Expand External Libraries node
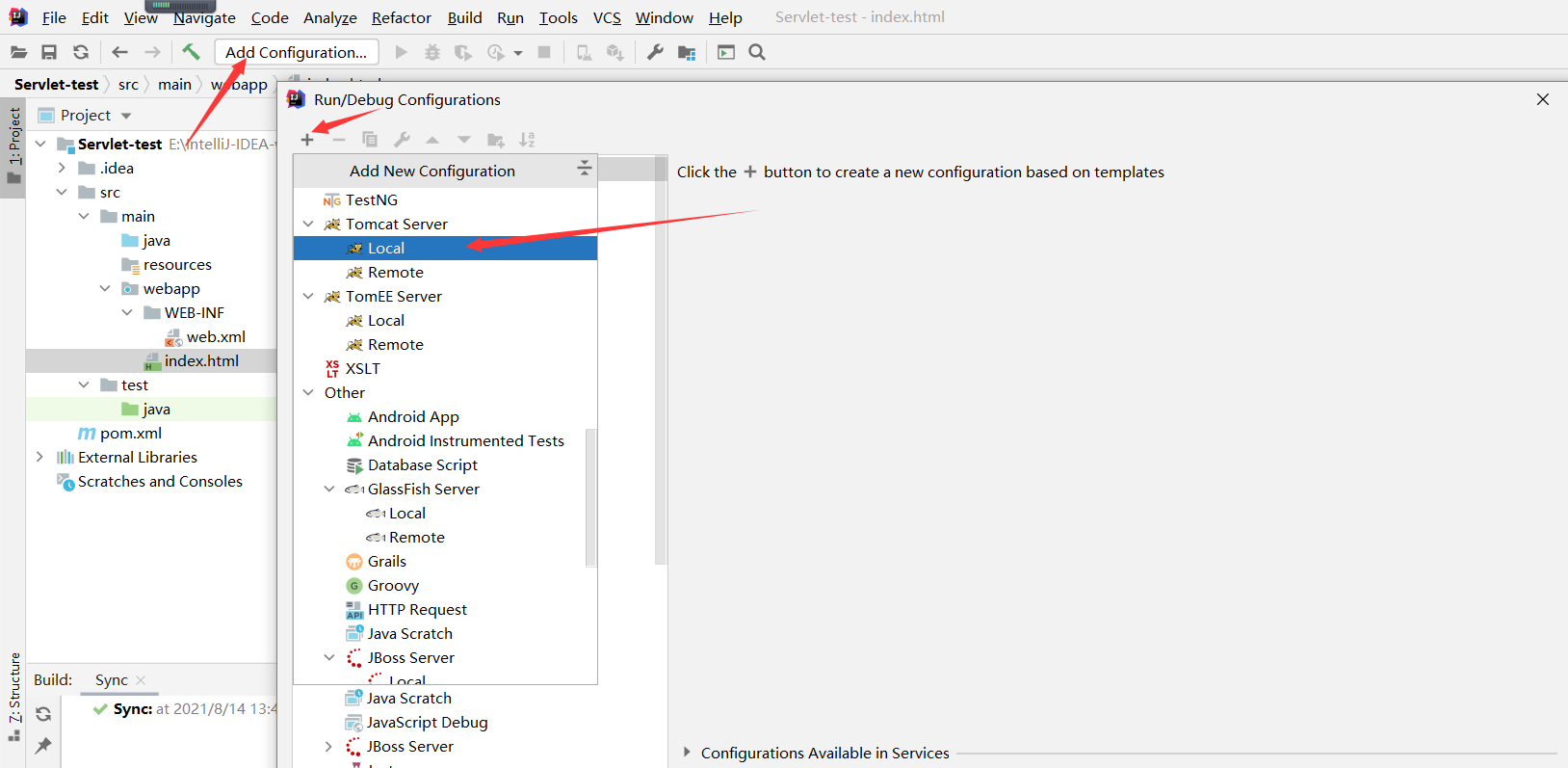This screenshot has height=768, width=1568. [x=39, y=457]
